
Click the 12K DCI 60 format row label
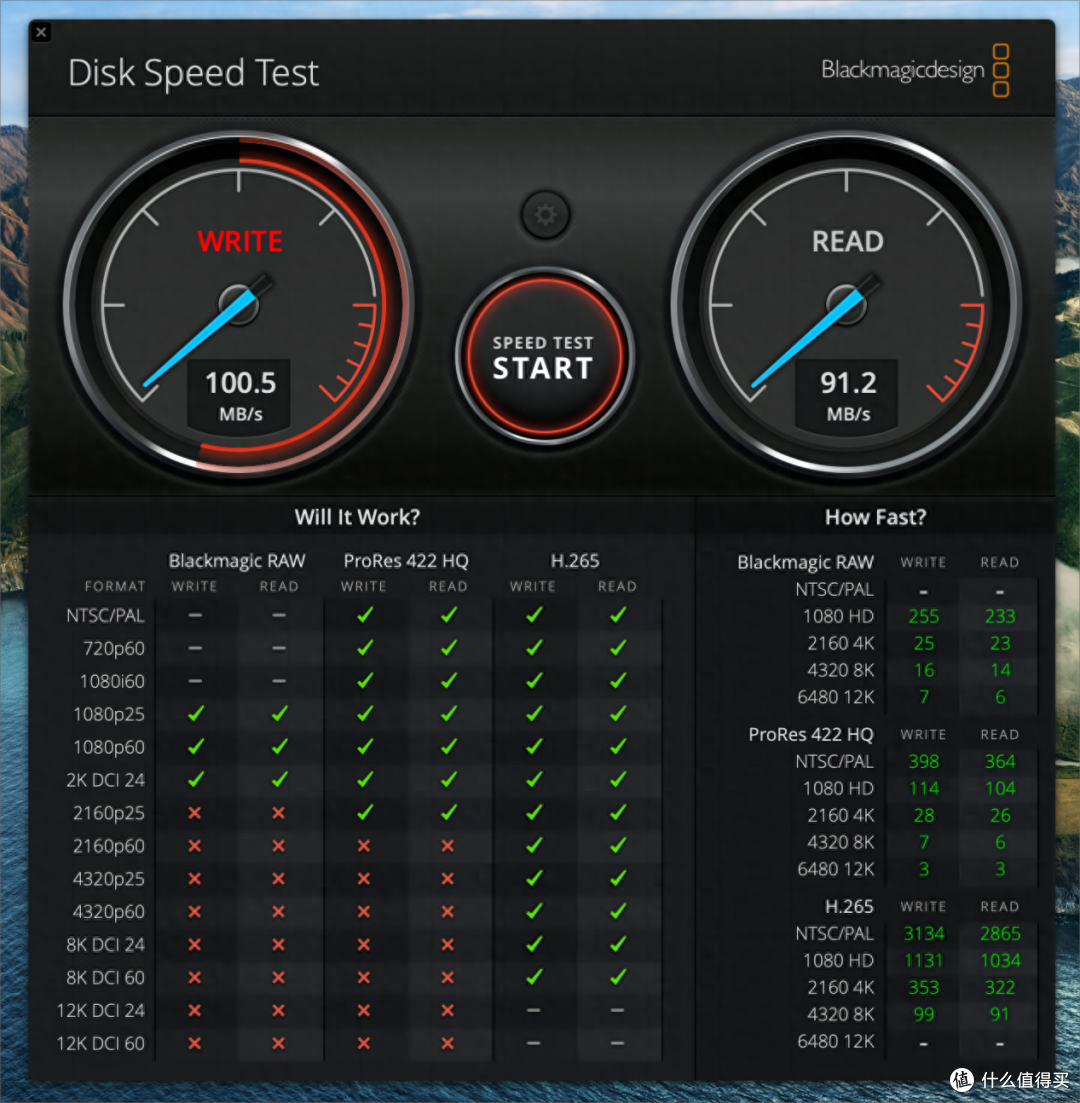tap(101, 1043)
